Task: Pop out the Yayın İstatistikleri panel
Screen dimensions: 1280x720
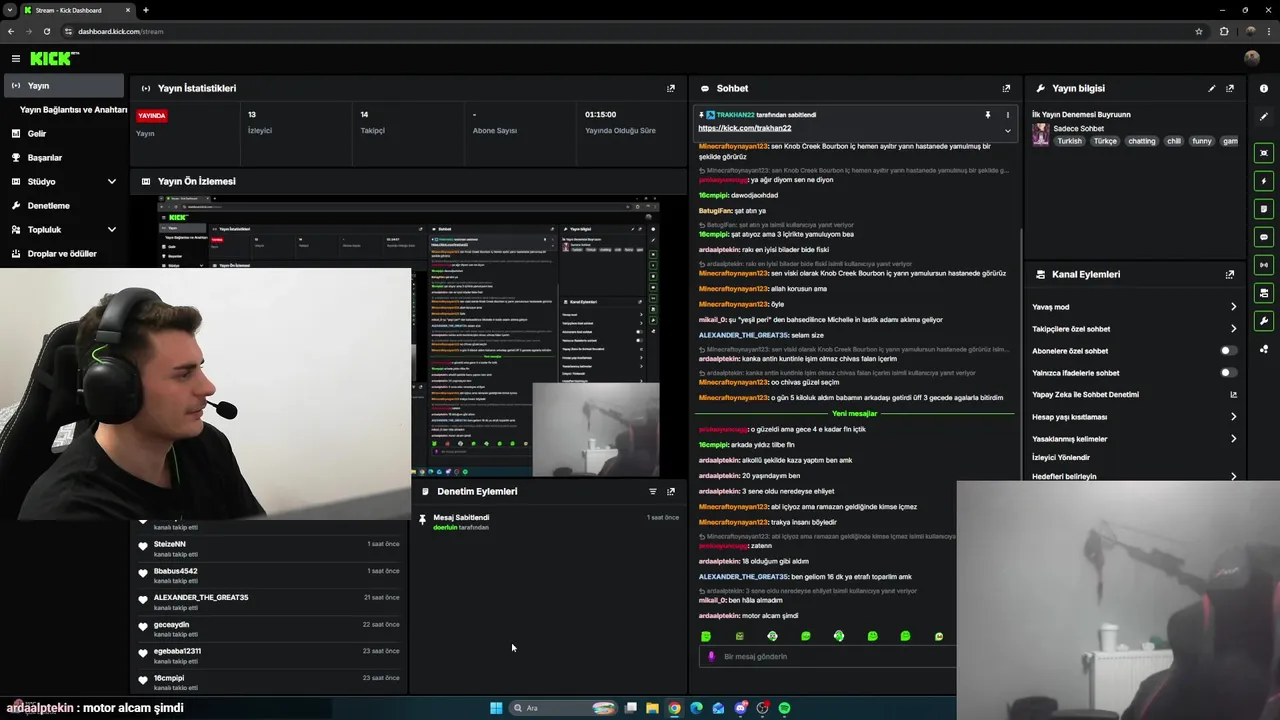Action: [x=671, y=88]
